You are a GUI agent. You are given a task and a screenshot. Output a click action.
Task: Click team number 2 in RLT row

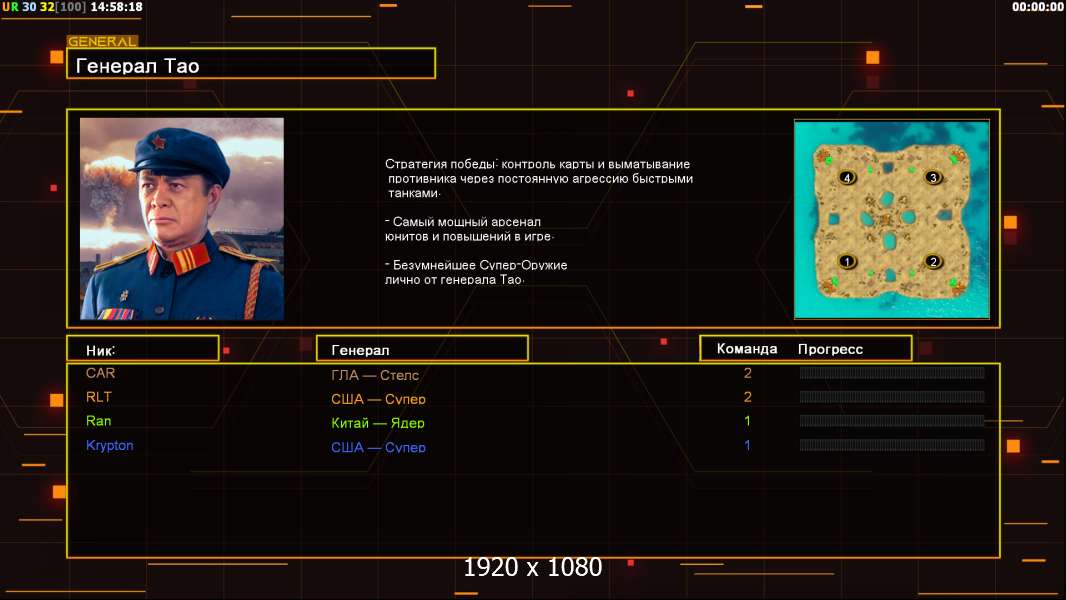[x=748, y=397]
